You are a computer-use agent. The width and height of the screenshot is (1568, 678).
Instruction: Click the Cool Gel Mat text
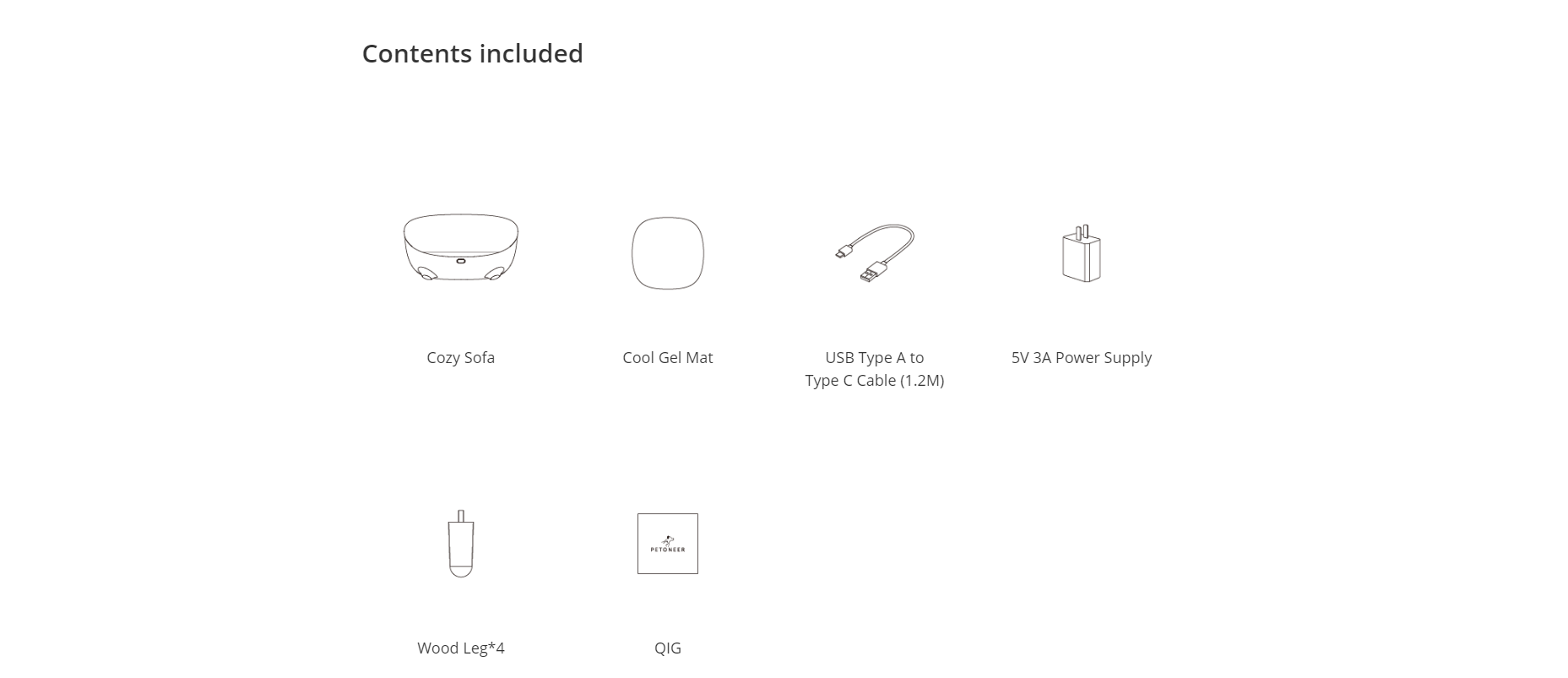(667, 358)
